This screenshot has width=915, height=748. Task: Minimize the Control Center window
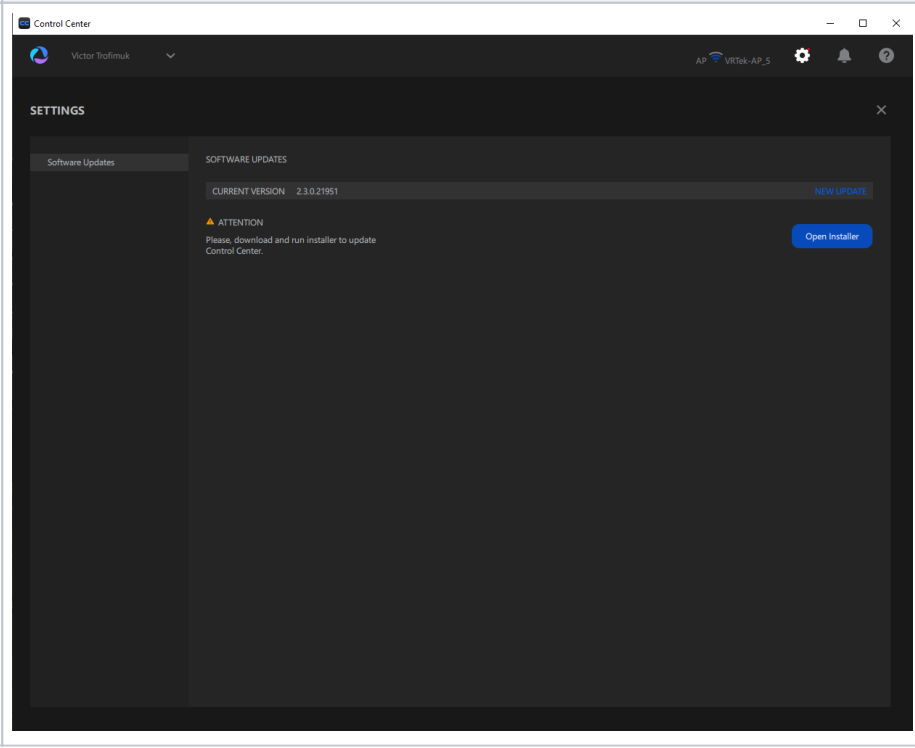pos(830,23)
